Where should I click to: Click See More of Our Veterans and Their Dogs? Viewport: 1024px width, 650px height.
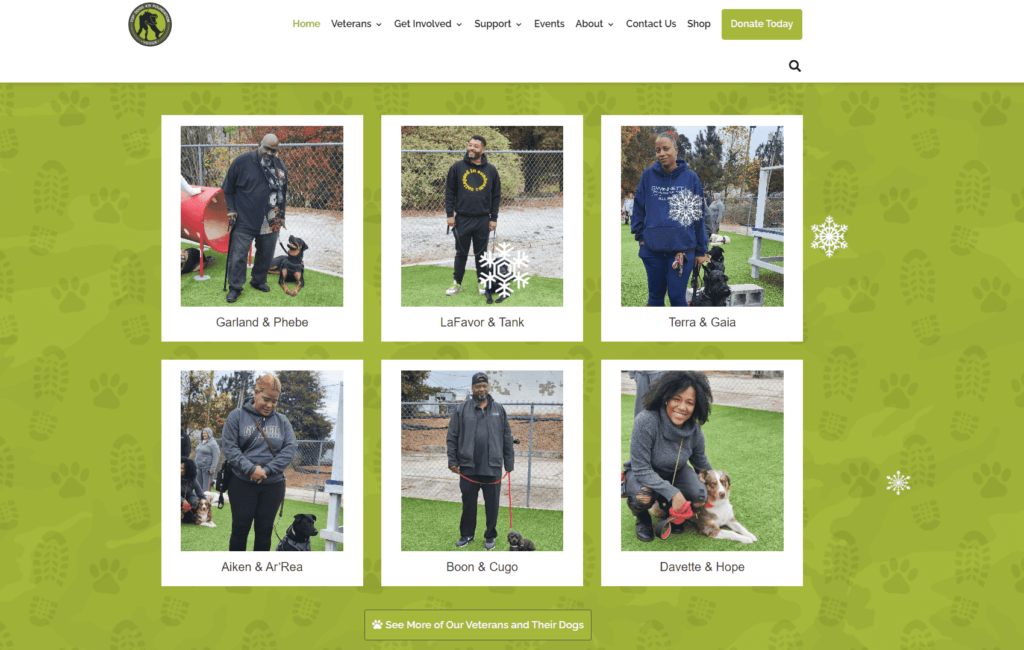[478, 625]
